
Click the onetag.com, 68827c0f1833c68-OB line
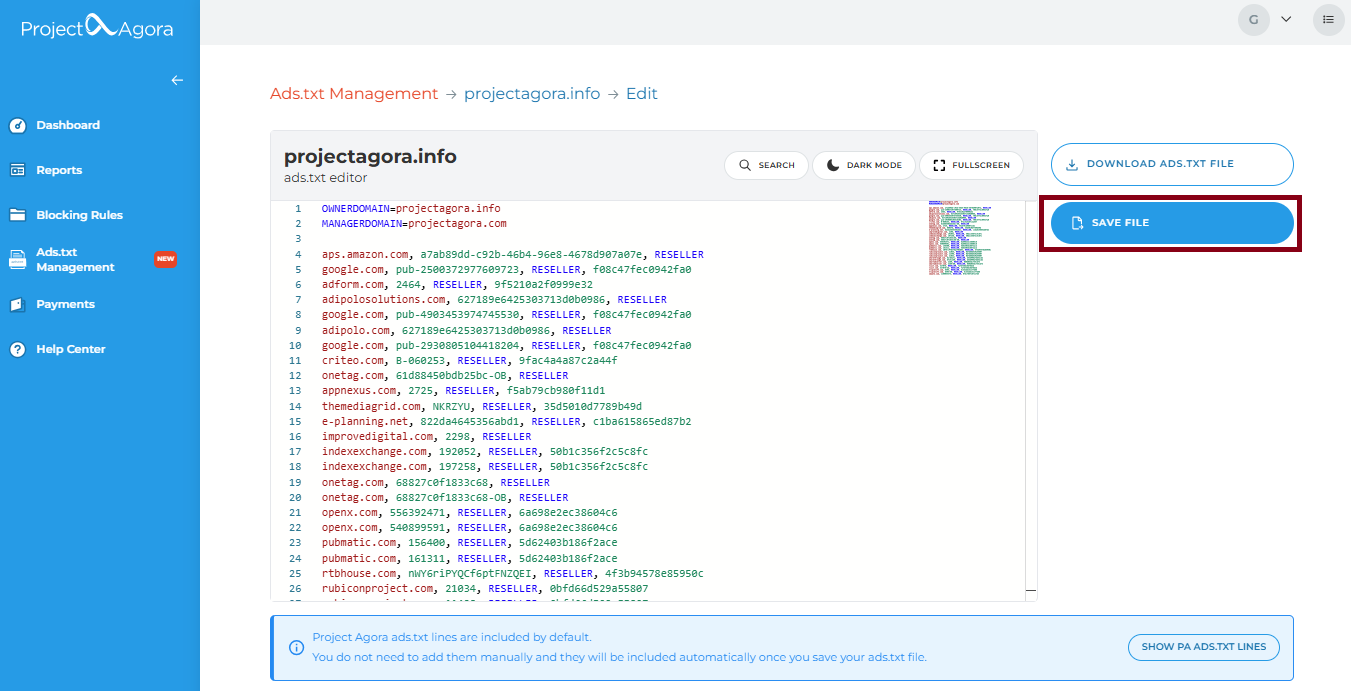coord(445,497)
